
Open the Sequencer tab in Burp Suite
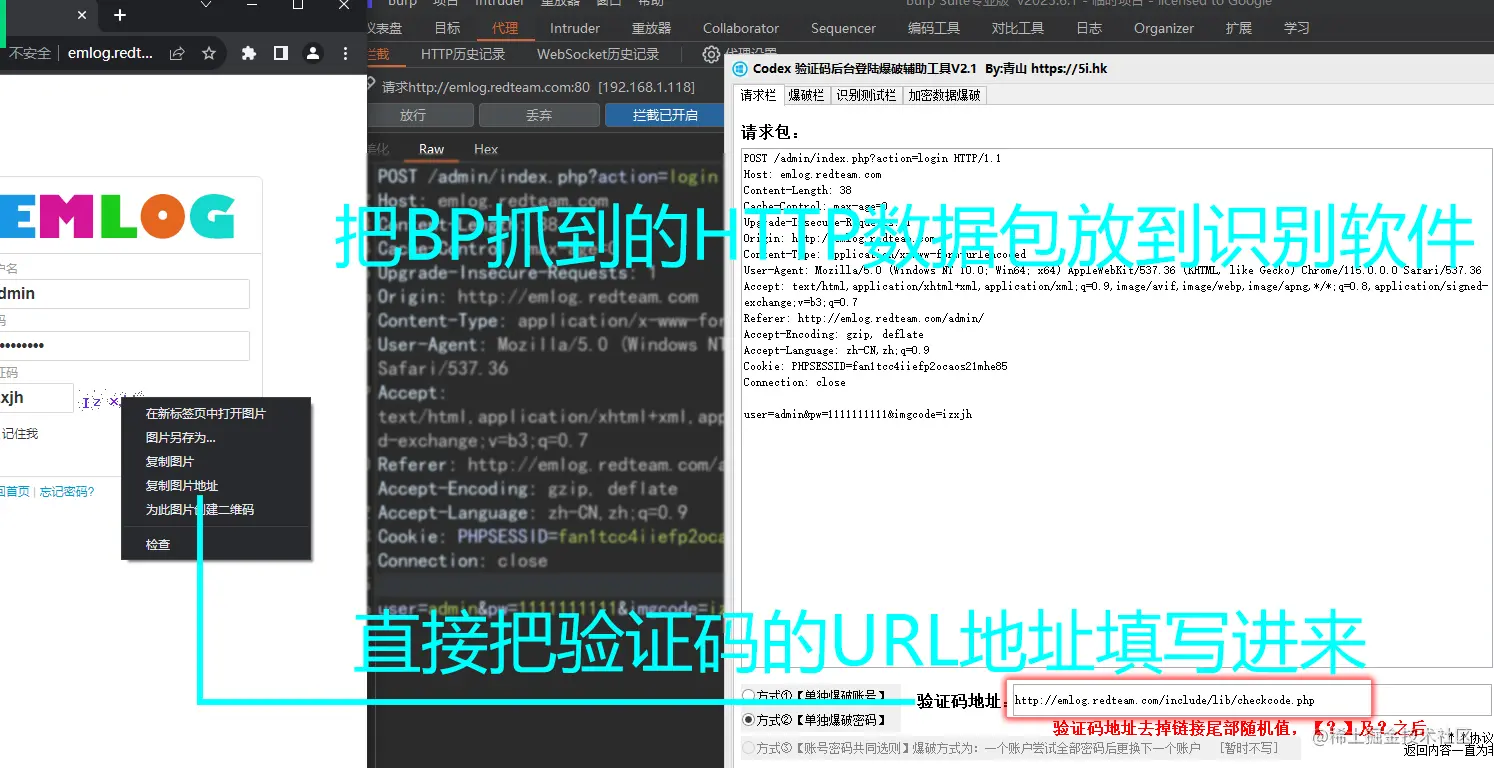(x=843, y=28)
